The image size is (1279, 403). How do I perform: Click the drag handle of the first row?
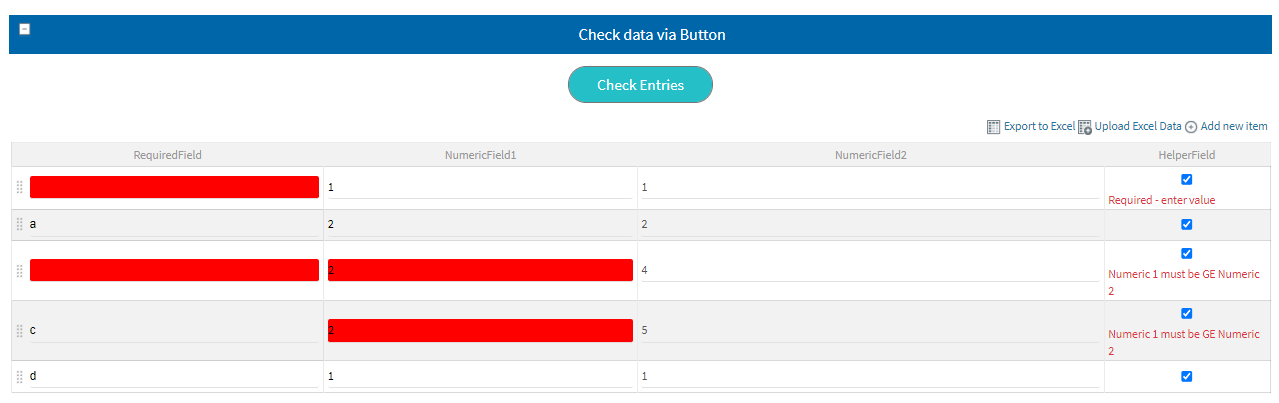19,187
